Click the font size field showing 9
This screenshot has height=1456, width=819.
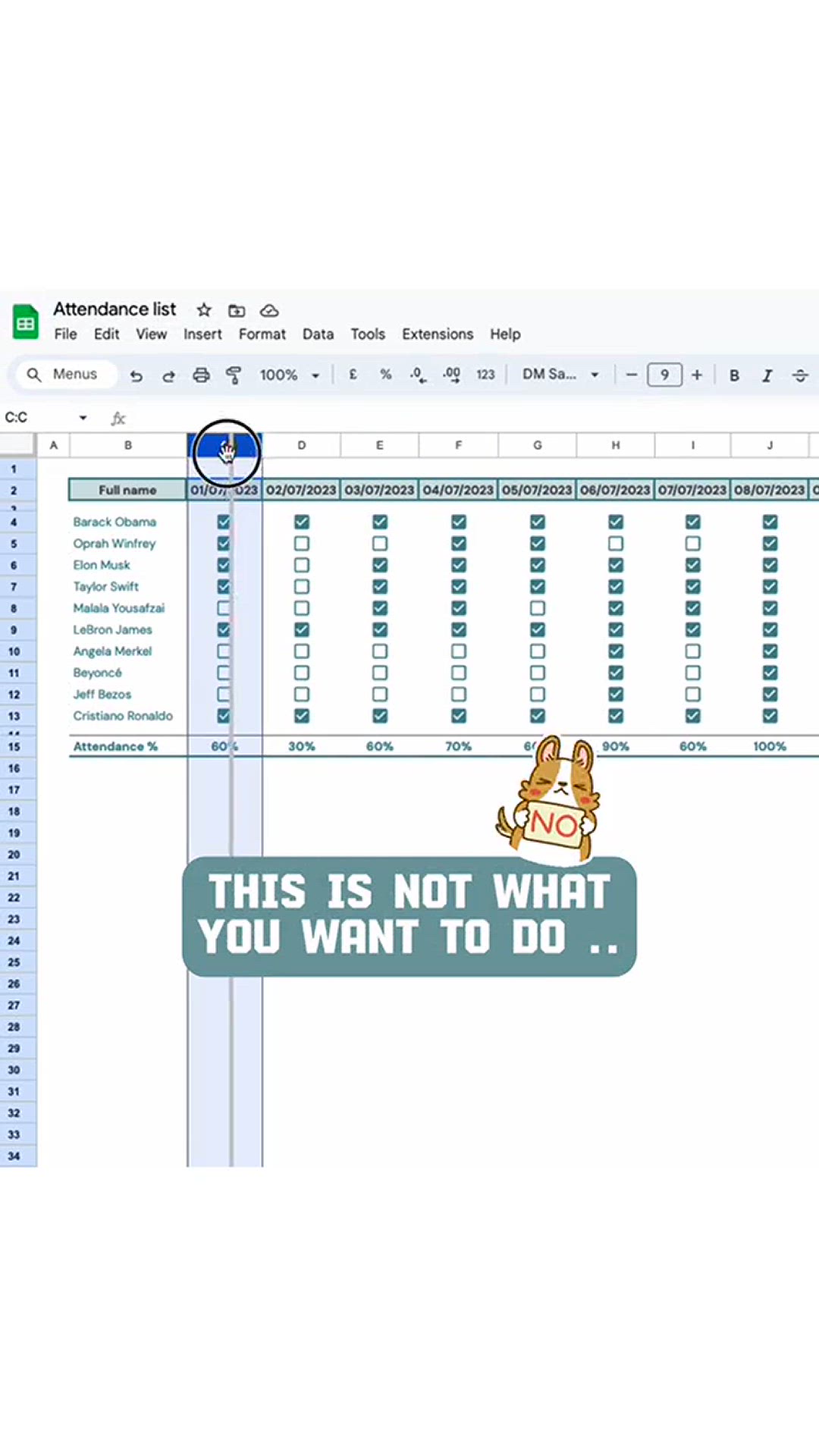664,375
